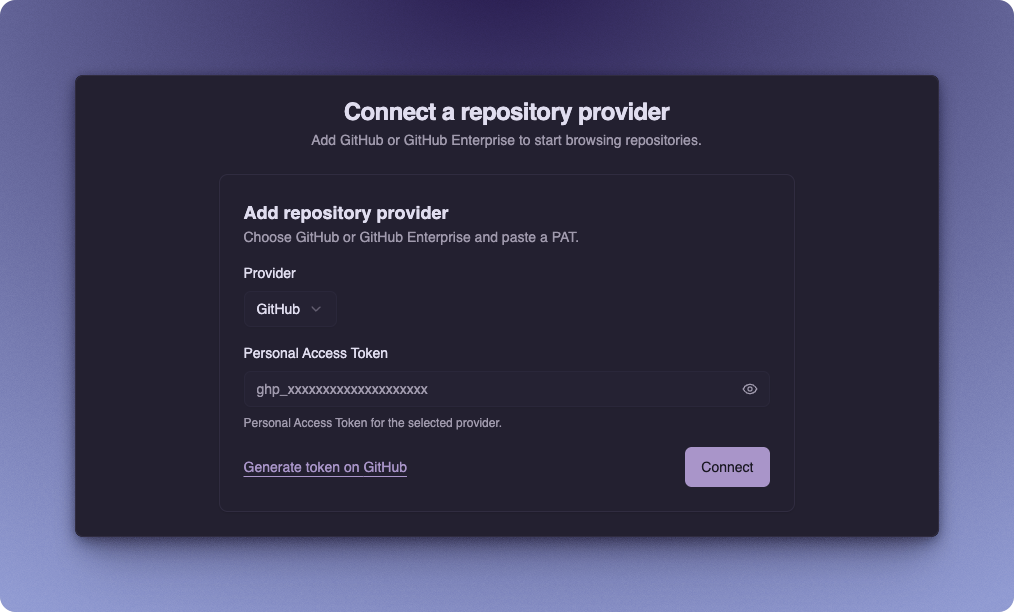Click the 'Add repository provider' card title
Image resolution: width=1014 pixels, height=612 pixels.
pos(346,213)
